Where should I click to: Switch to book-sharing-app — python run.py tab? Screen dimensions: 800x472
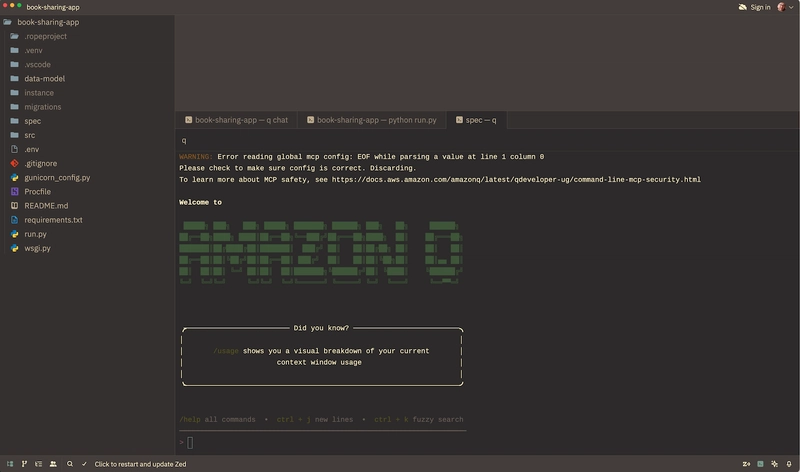tap(371, 120)
